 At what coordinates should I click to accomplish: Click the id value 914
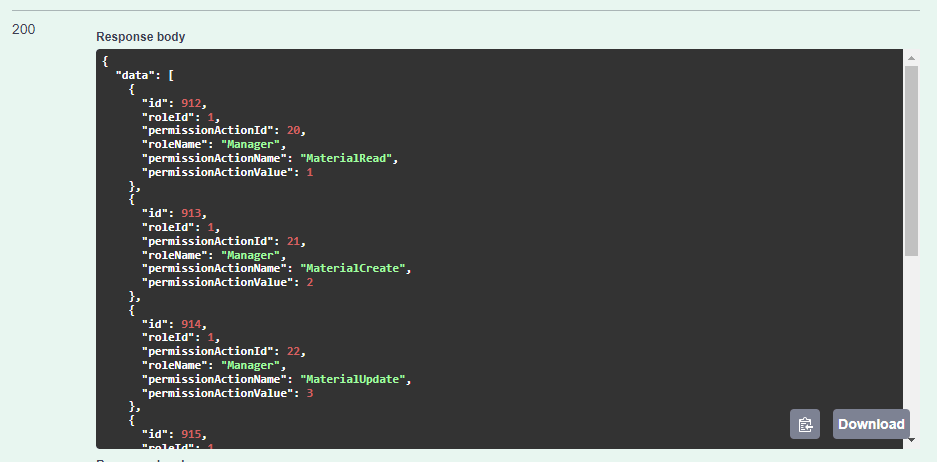tap(191, 324)
